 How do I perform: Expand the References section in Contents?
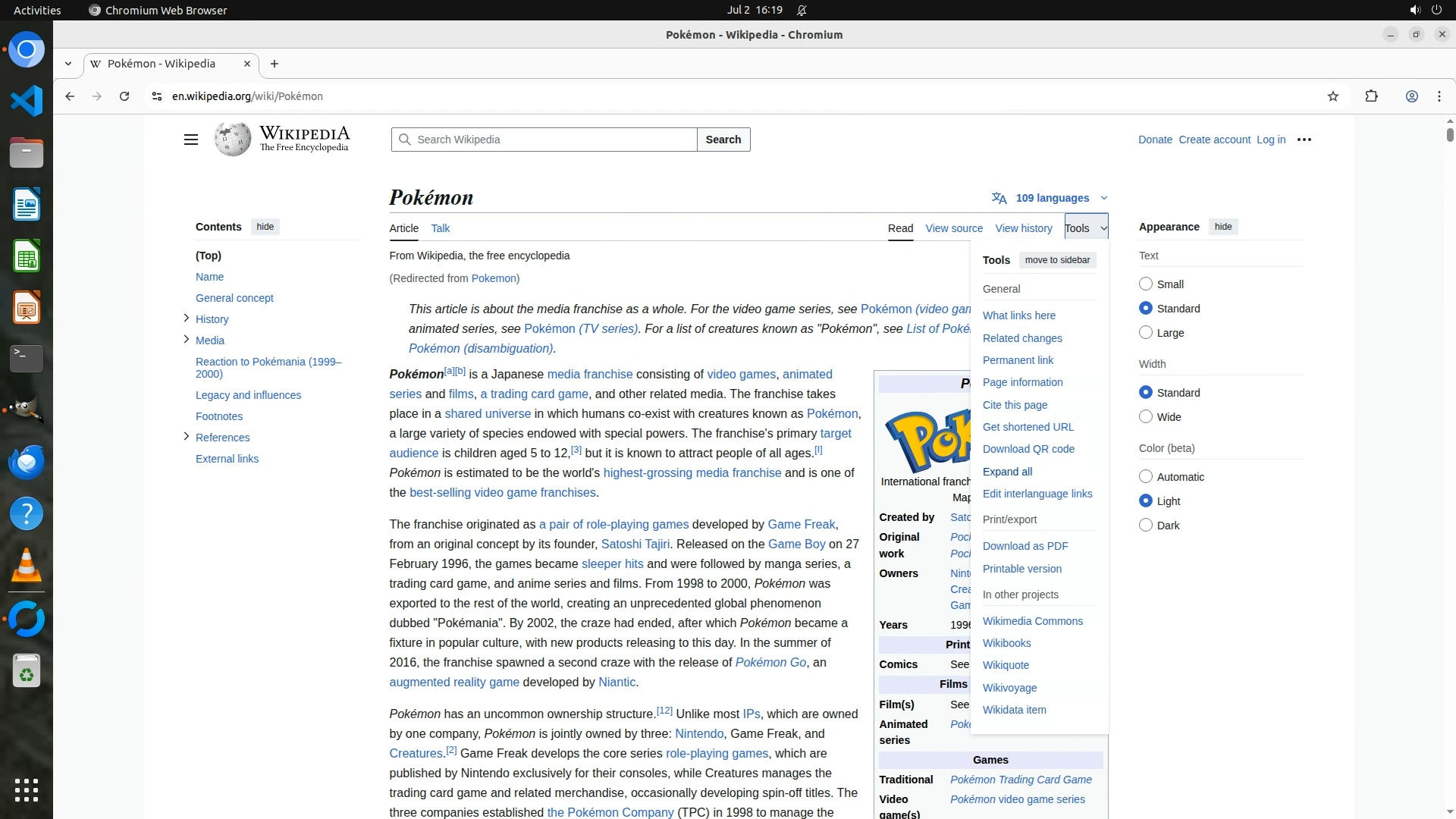[186, 437]
